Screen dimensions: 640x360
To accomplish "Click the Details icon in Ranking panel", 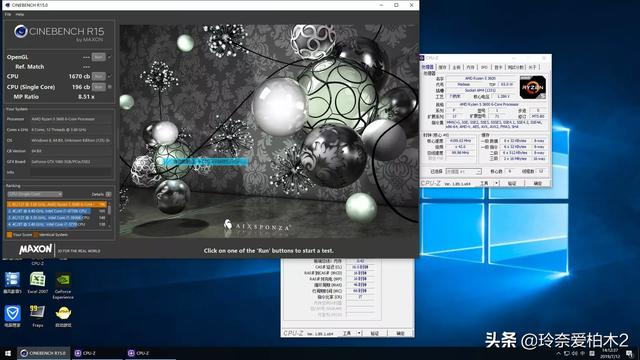I will [x=109, y=194].
